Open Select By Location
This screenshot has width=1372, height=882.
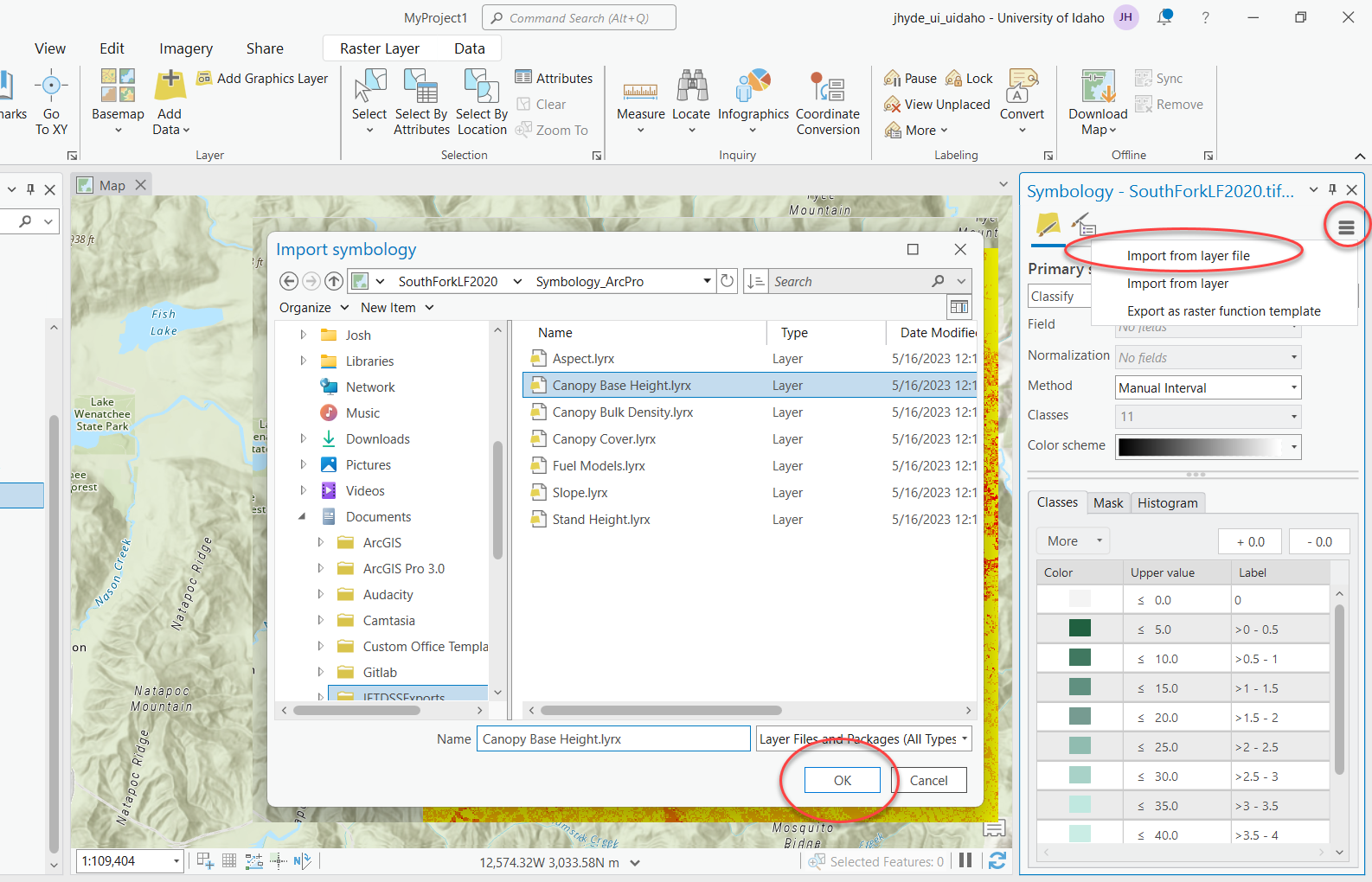click(x=482, y=102)
